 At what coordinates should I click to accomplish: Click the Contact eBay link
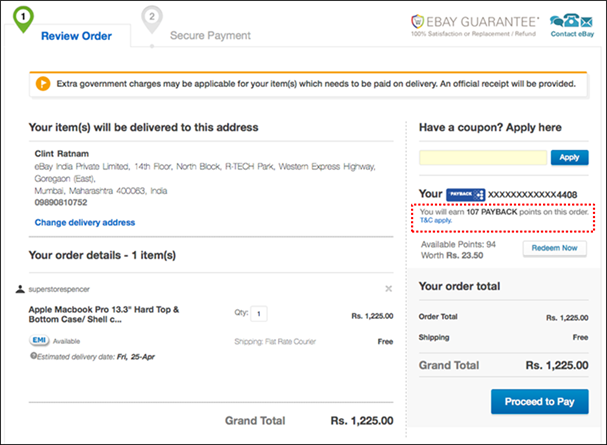[572, 34]
